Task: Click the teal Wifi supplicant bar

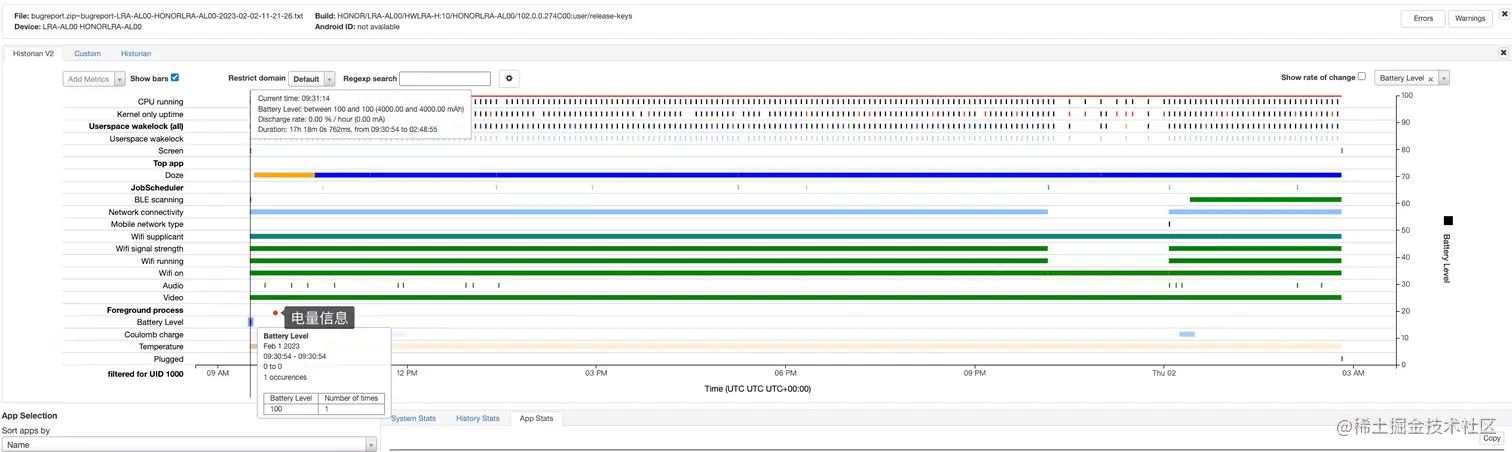Action: pos(795,237)
